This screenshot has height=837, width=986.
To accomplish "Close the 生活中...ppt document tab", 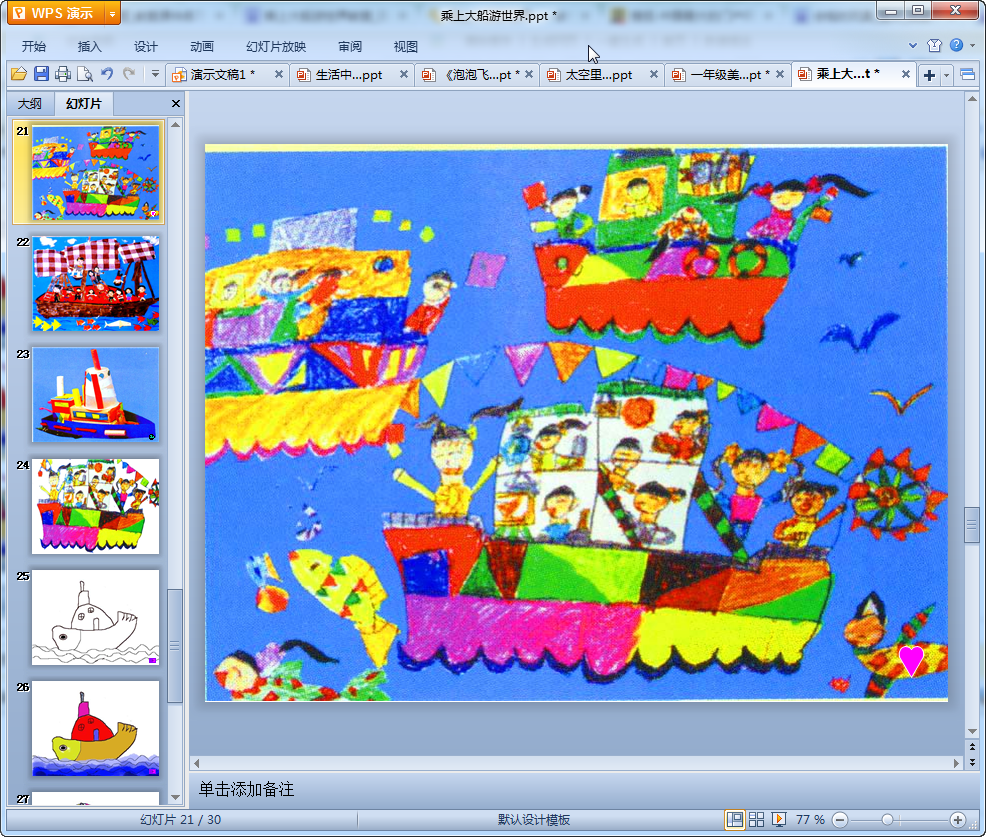I will pyautogui.click(x=404, y=74).
